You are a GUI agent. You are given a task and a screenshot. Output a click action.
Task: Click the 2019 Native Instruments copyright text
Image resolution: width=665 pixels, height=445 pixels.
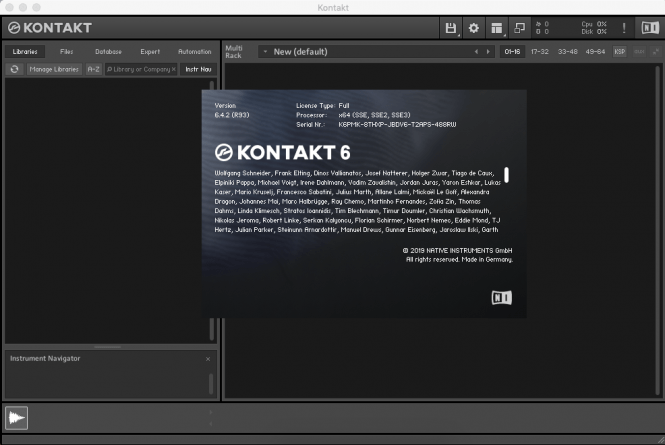pos(457,251)
